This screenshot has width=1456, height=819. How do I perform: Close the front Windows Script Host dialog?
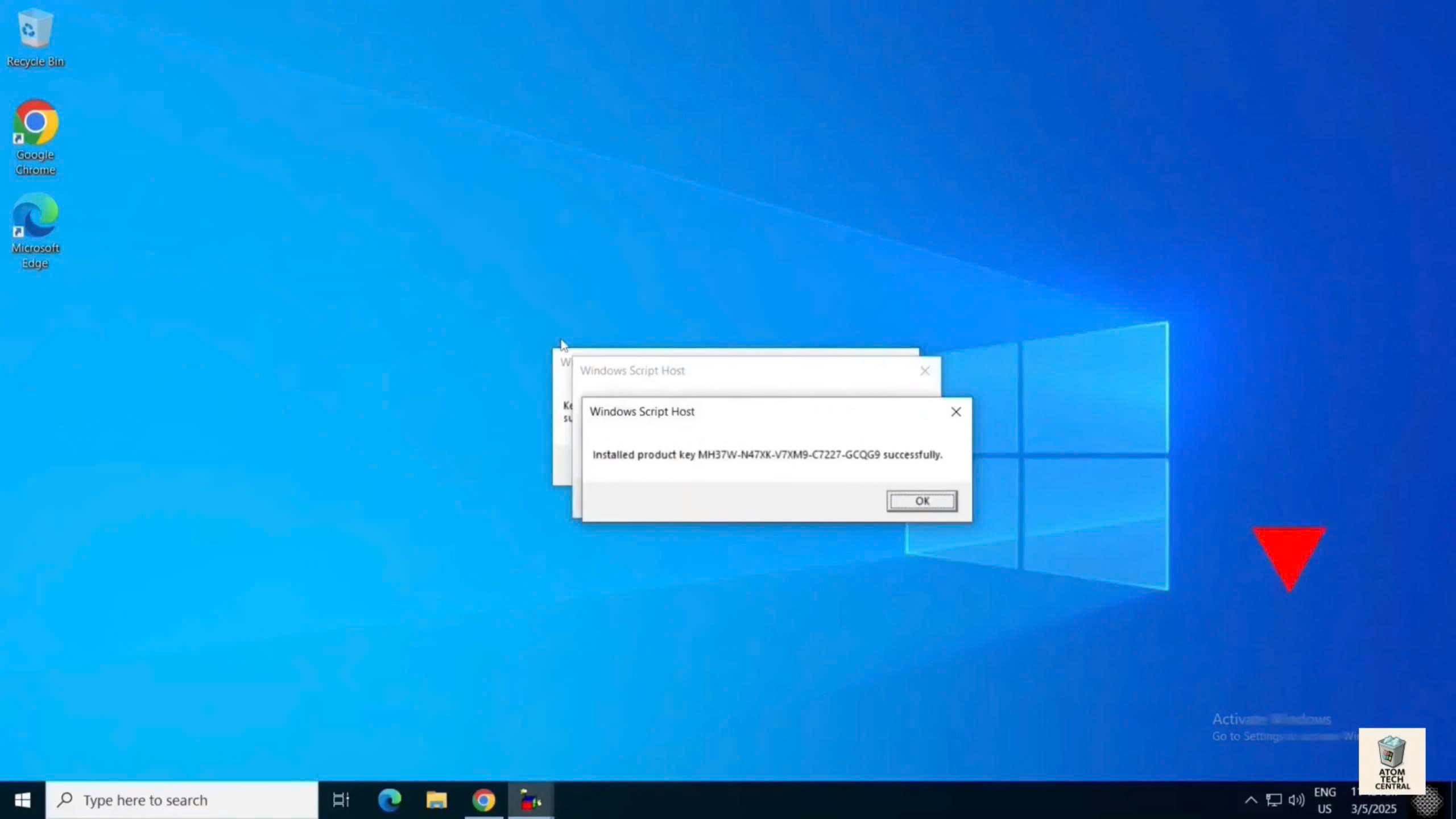tap(956, 412)
